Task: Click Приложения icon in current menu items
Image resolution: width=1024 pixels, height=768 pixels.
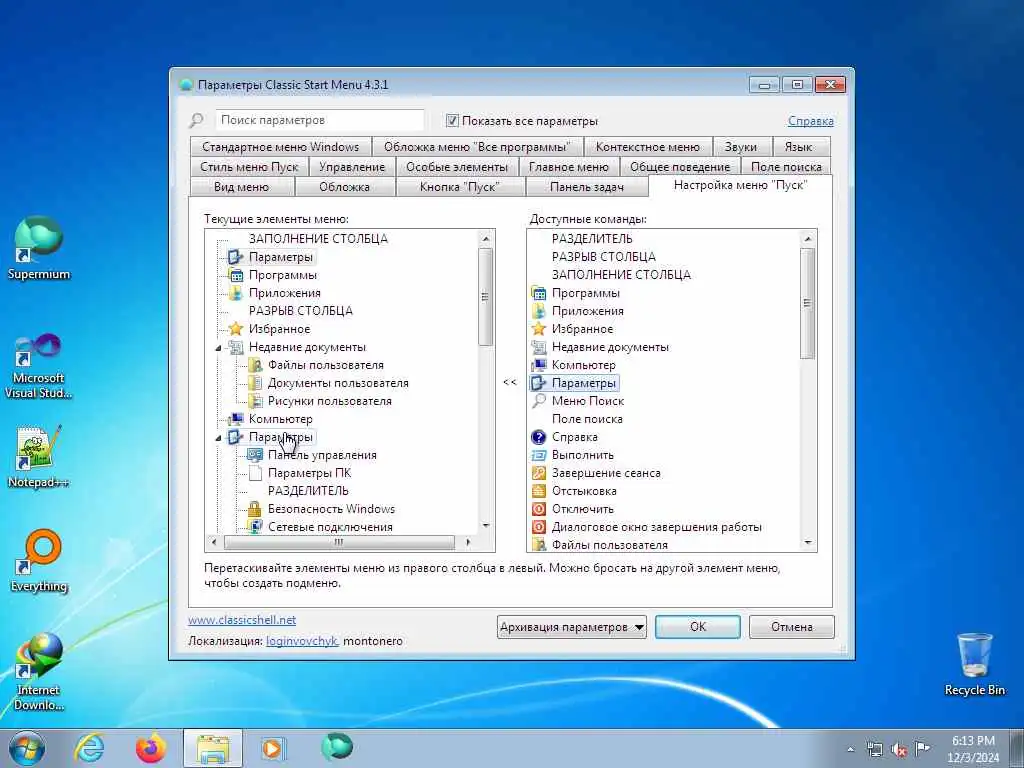Action: coord(236,293)
